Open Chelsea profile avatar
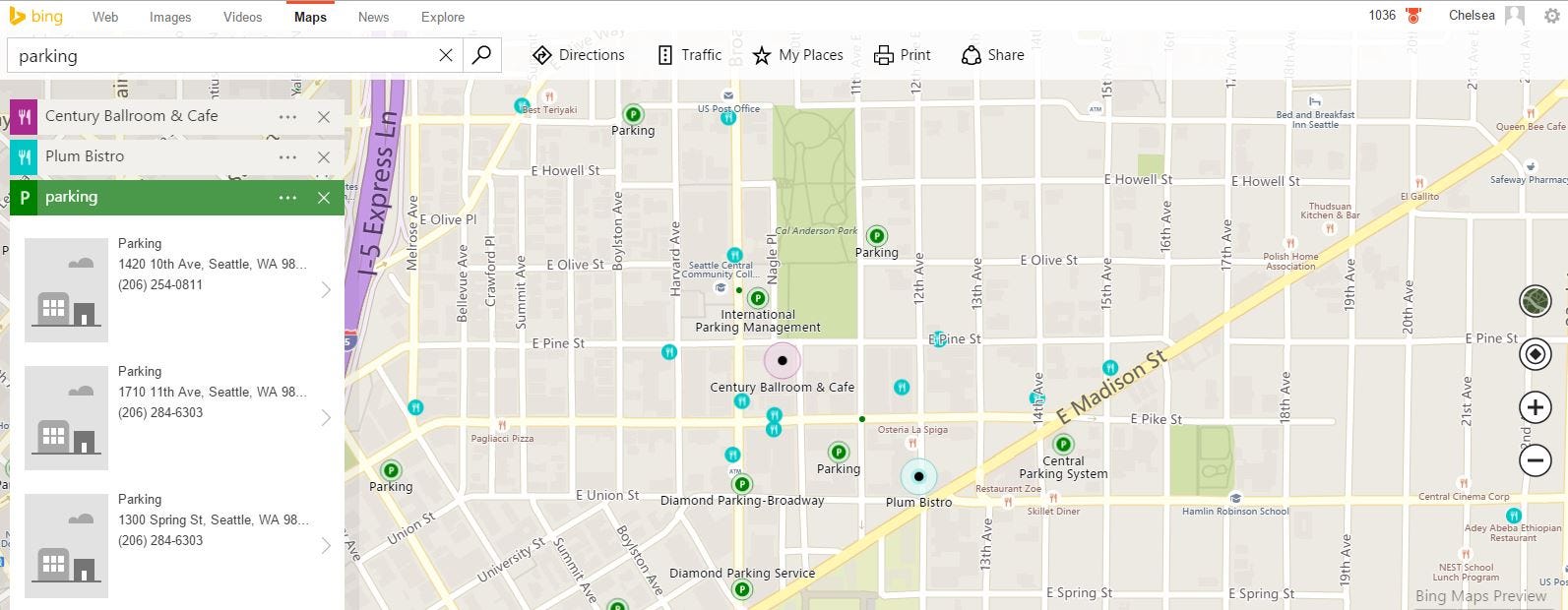 [1515, 16]
